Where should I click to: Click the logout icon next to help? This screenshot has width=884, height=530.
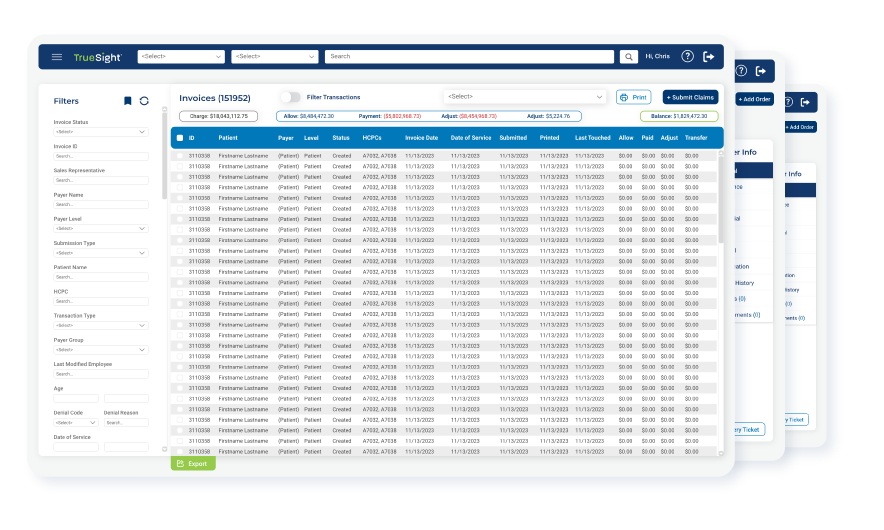click(709, 57)
